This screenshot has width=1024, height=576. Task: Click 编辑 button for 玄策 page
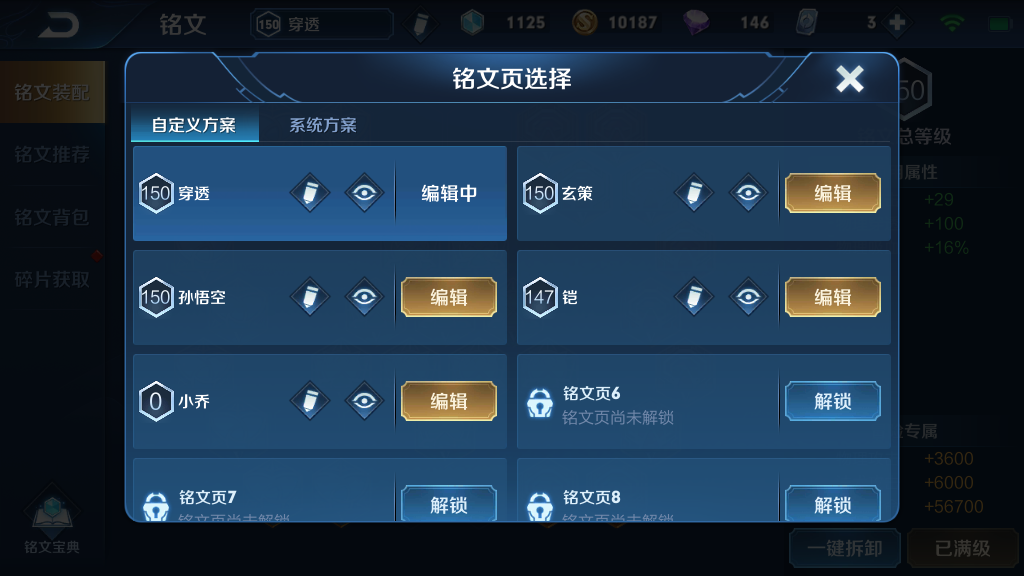pyautogui.click(x=833, y=193)
